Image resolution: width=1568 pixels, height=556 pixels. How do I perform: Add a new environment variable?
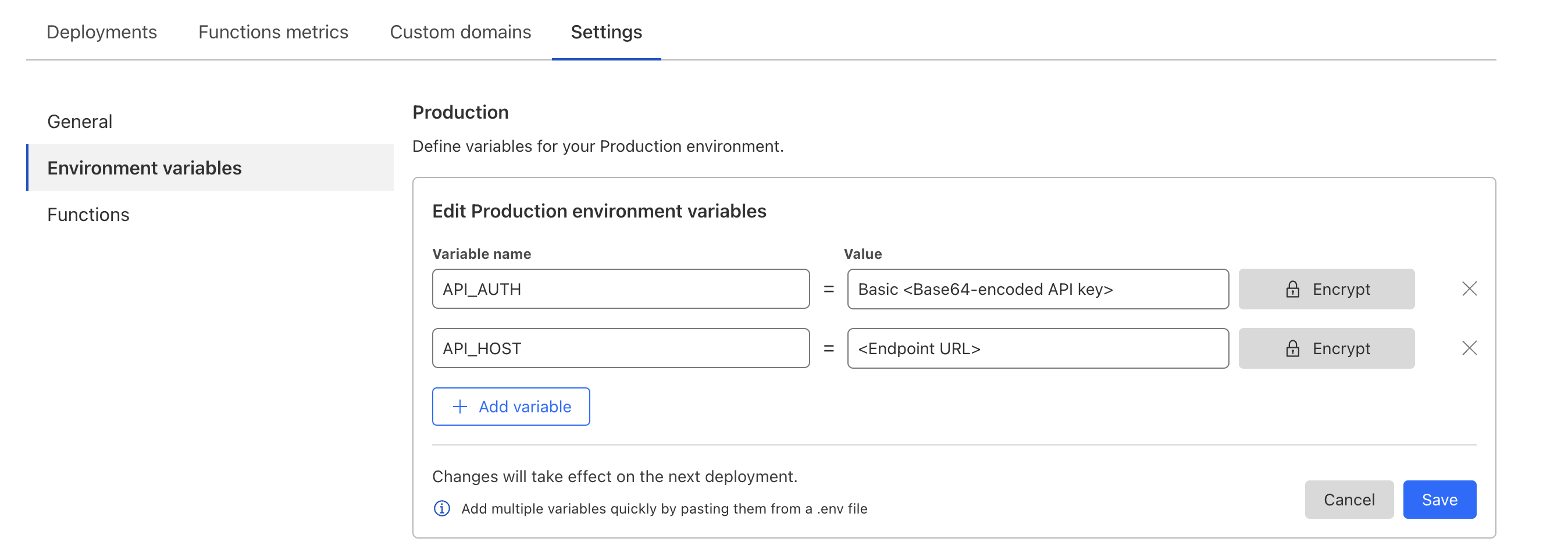pos(511,406)
